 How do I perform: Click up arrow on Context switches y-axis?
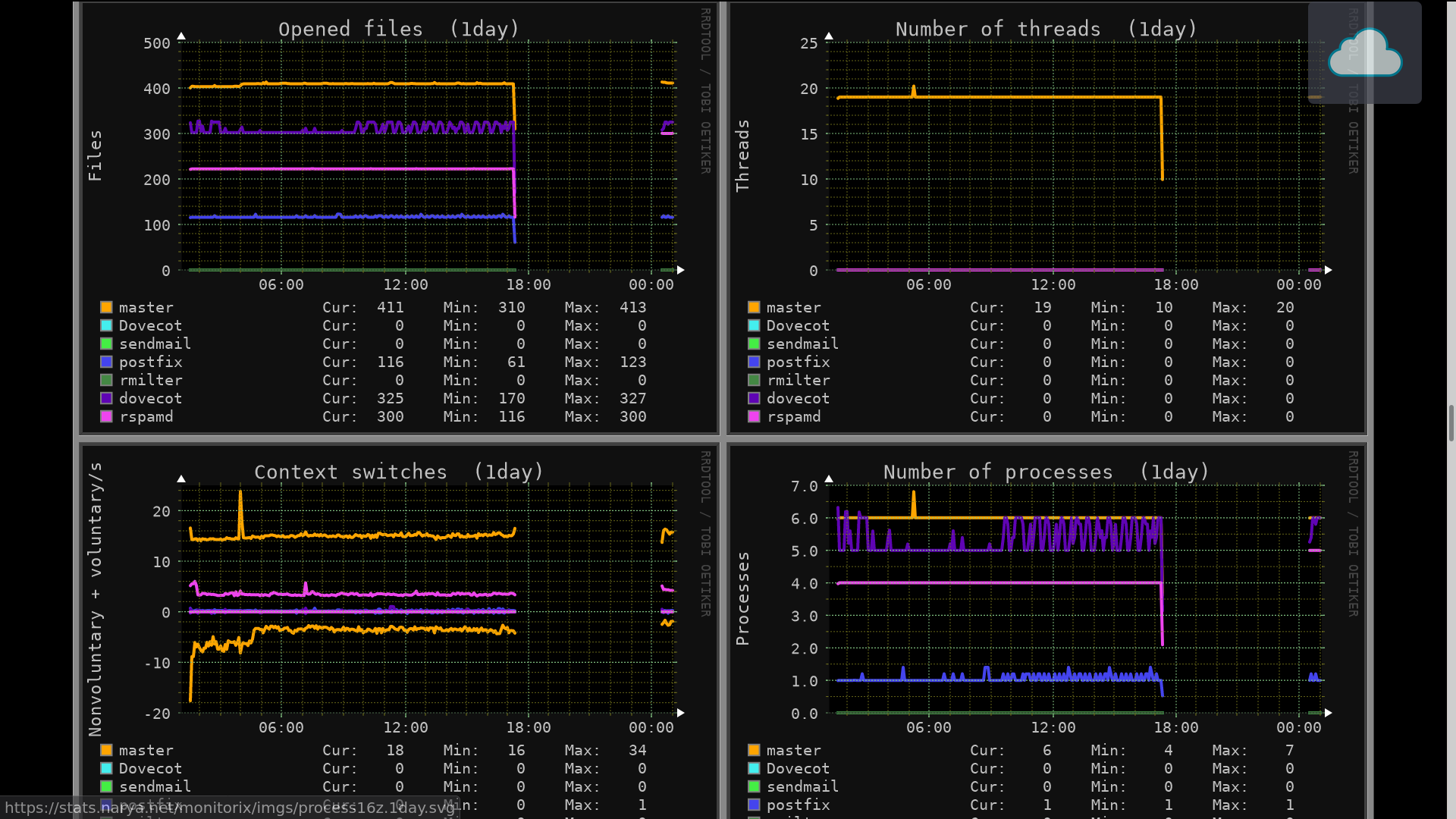[181, 479]
